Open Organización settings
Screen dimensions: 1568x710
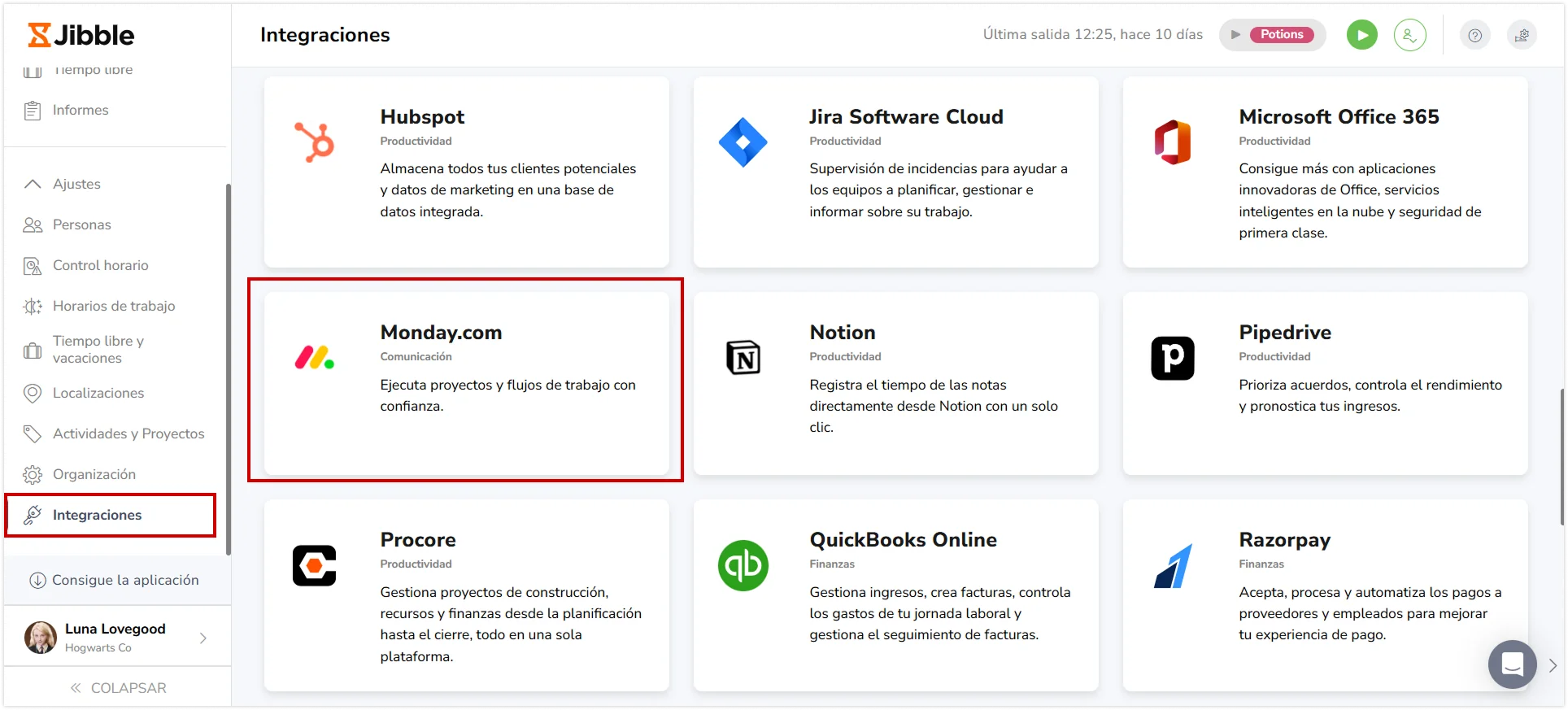point(94,475)
